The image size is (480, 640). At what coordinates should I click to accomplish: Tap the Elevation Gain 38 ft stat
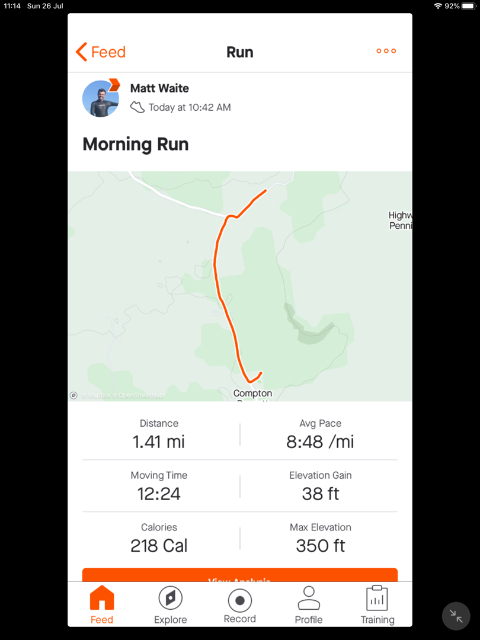(320, 486)
